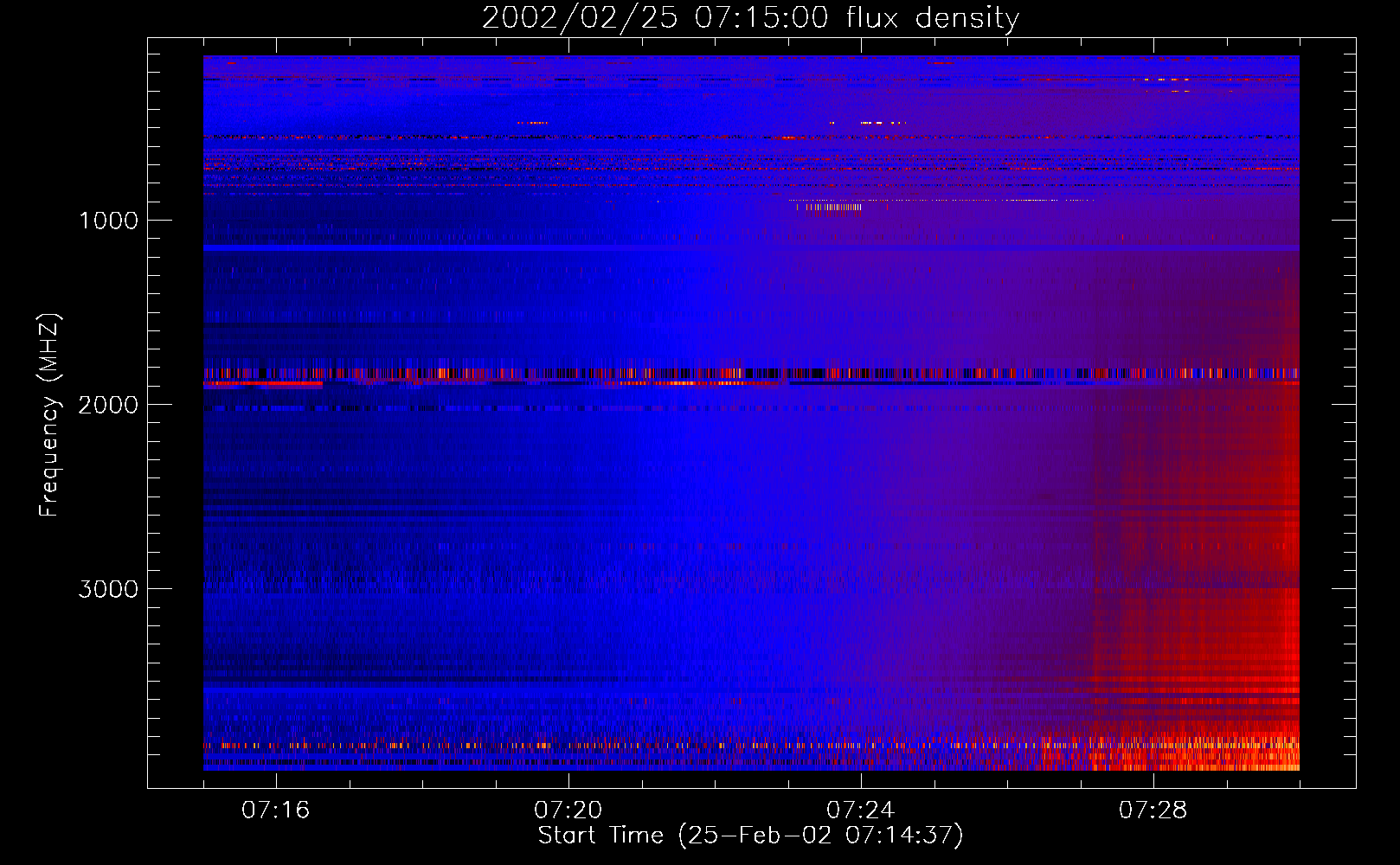The width and height of the screenshot is (1400, 865).
Task: Click the 2000 frequency tick label
Action: 108,405
